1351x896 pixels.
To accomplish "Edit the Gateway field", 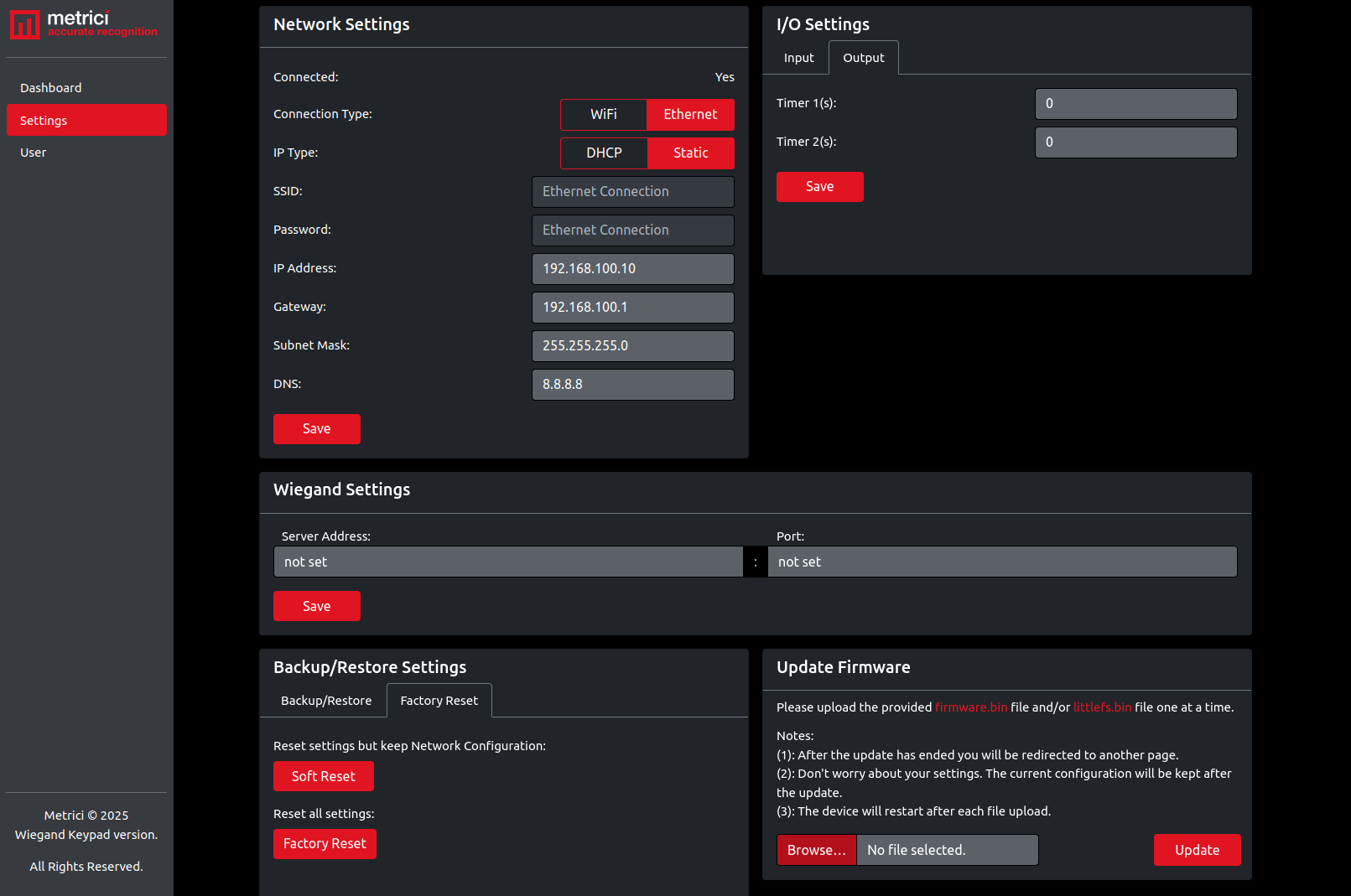I will tap(633, 308).
